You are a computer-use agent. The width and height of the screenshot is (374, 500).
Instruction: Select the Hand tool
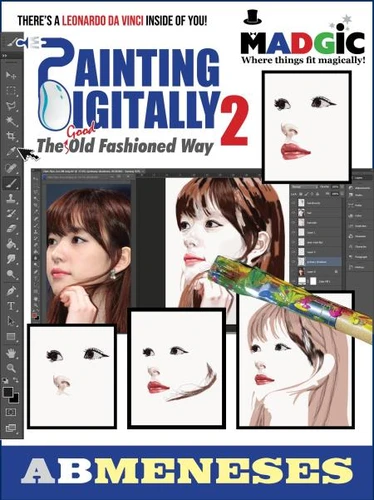[11, 353]
